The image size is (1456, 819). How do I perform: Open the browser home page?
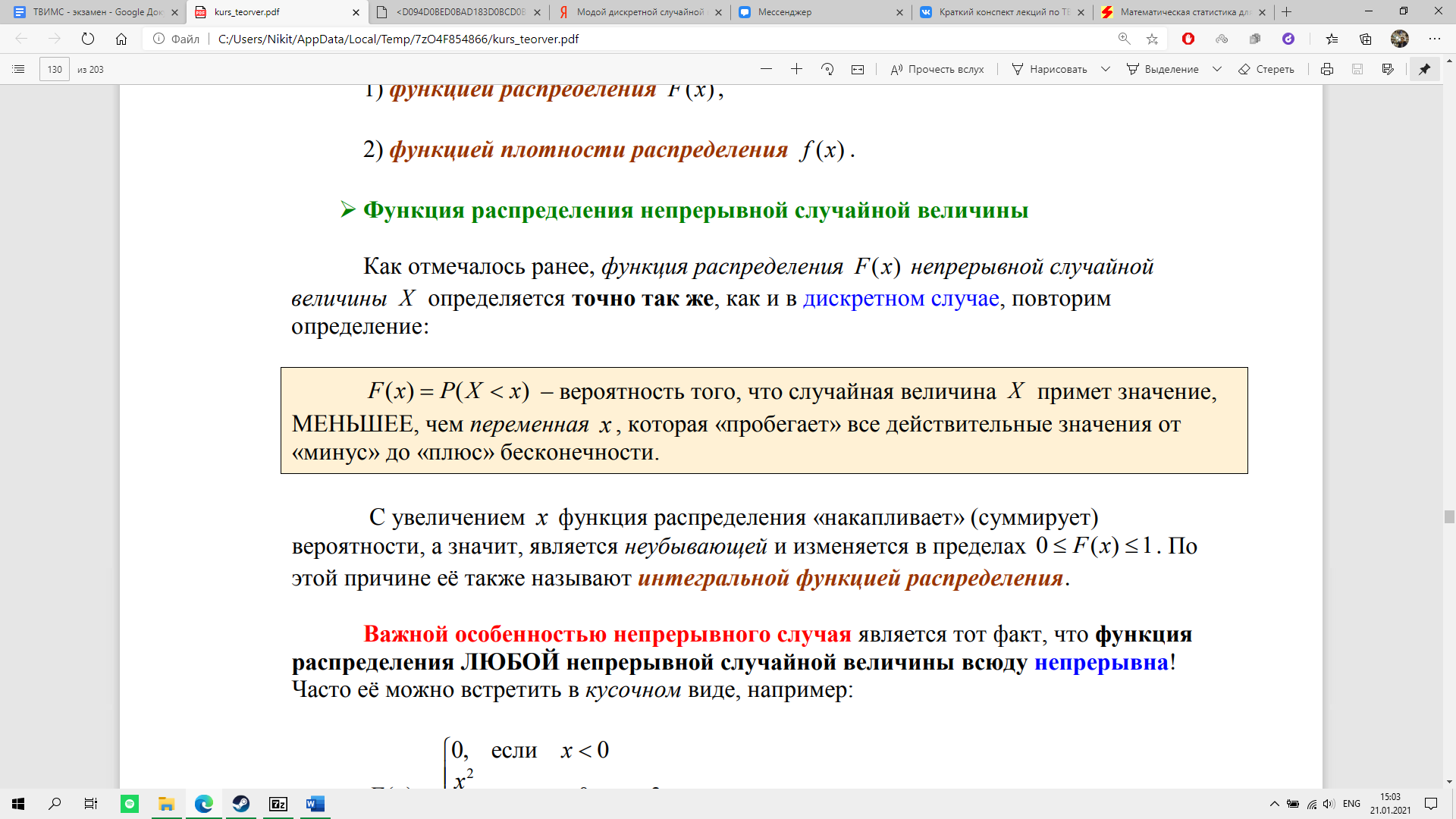tap(121, 39)
